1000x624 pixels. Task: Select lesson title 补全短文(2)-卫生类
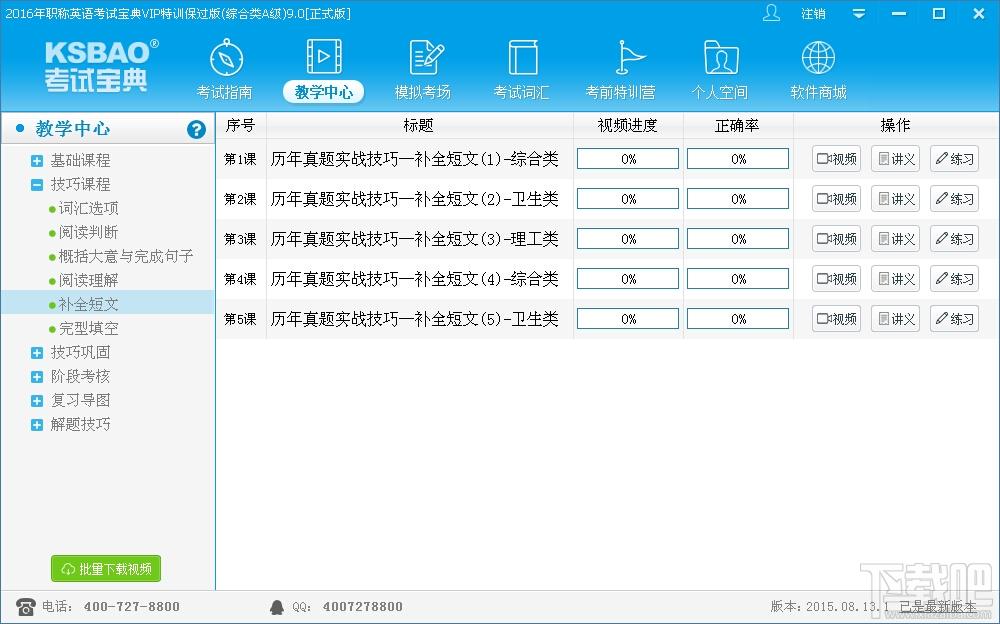415,199
